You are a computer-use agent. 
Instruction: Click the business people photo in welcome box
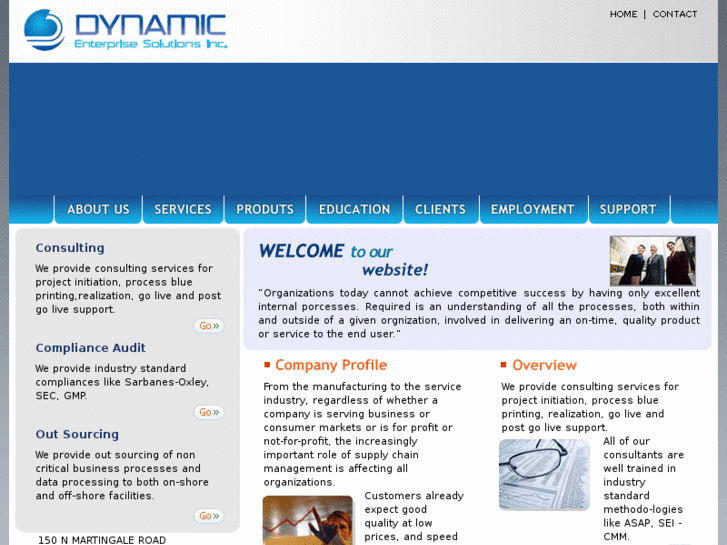pyautogui.click(x=652, y=261)
